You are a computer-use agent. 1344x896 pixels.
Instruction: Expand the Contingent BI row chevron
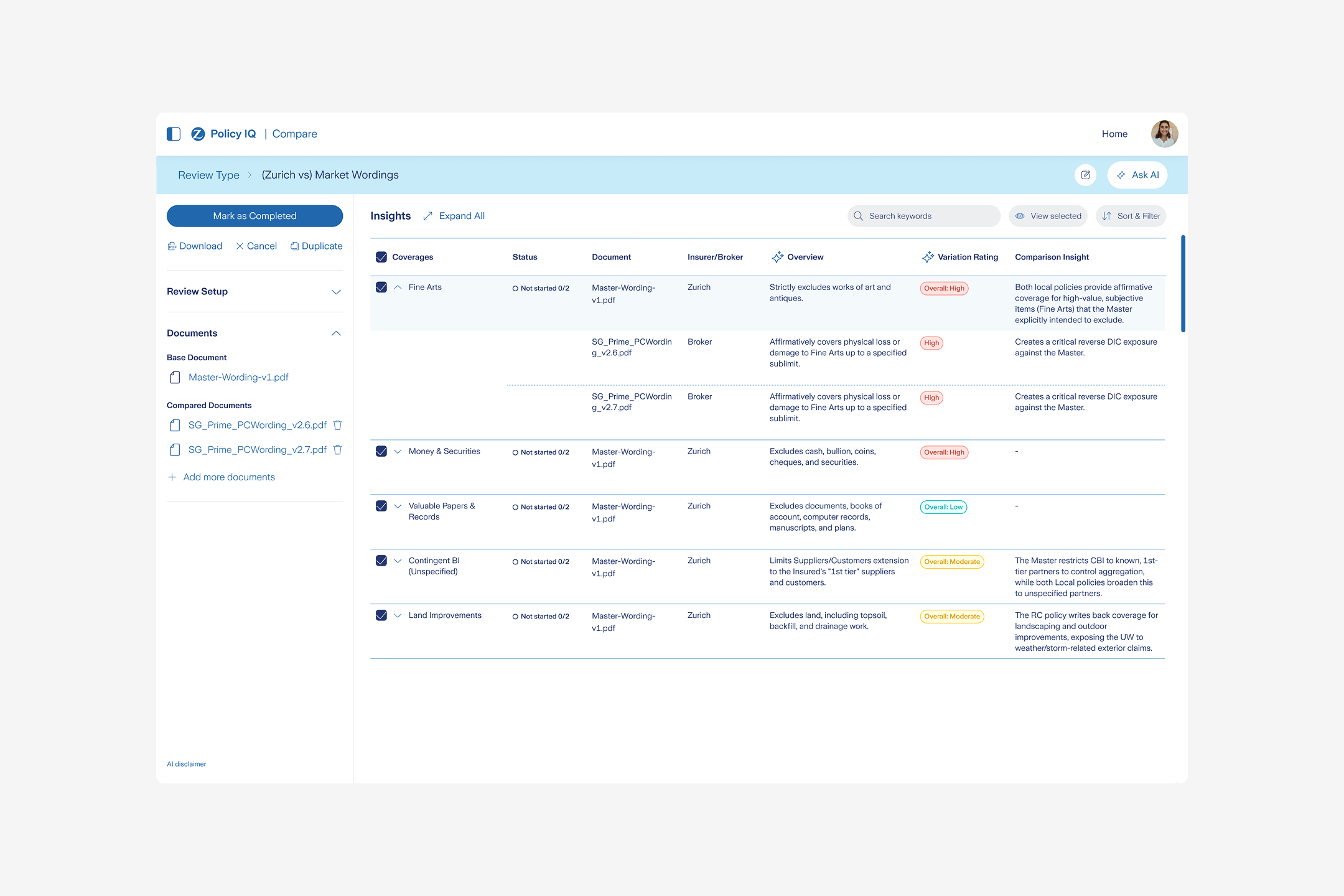[x=398, y=561]
